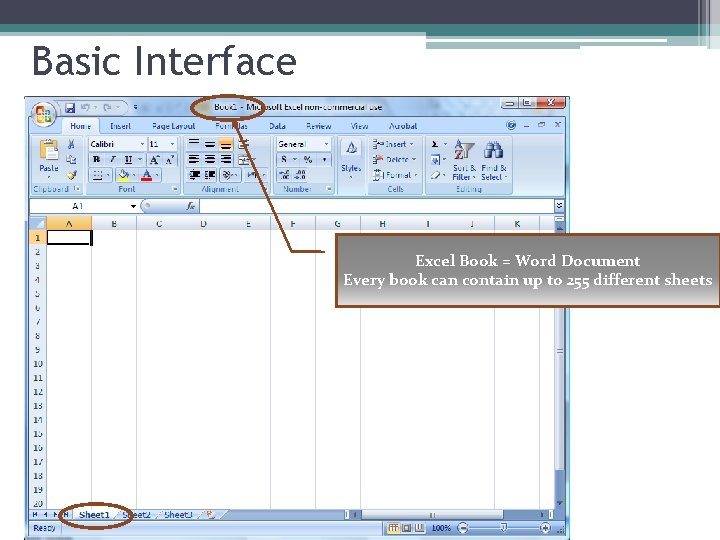Click Merge and Center icon
This screenshot has height=540, width=720.
point(244,160)
